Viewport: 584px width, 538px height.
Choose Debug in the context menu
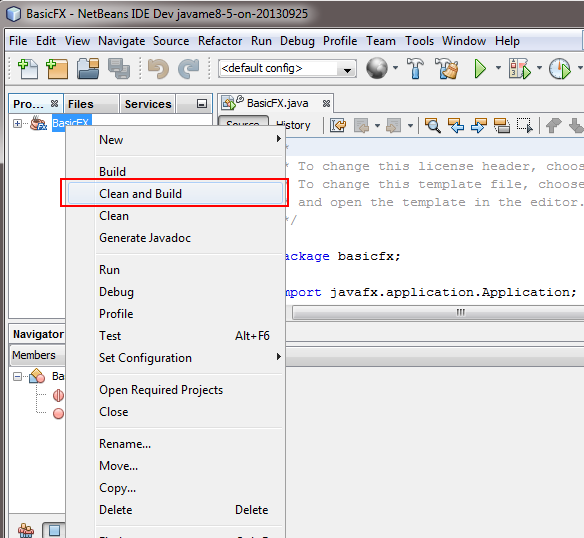174,292
